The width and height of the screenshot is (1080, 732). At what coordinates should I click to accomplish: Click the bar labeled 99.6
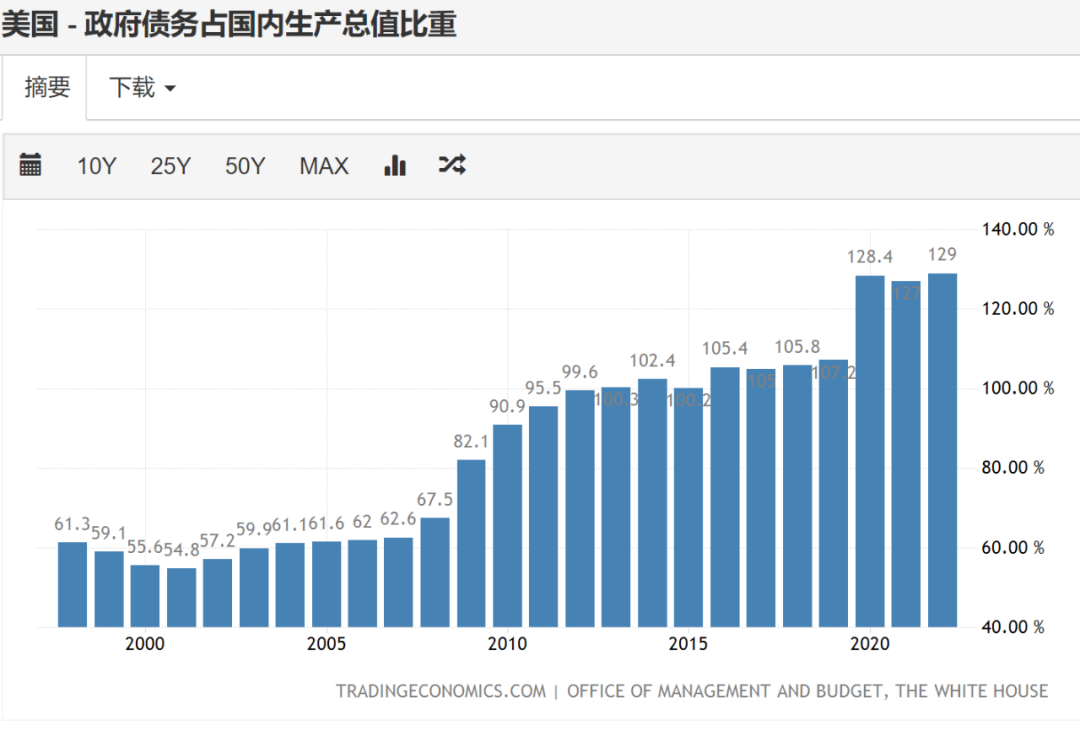580,508
